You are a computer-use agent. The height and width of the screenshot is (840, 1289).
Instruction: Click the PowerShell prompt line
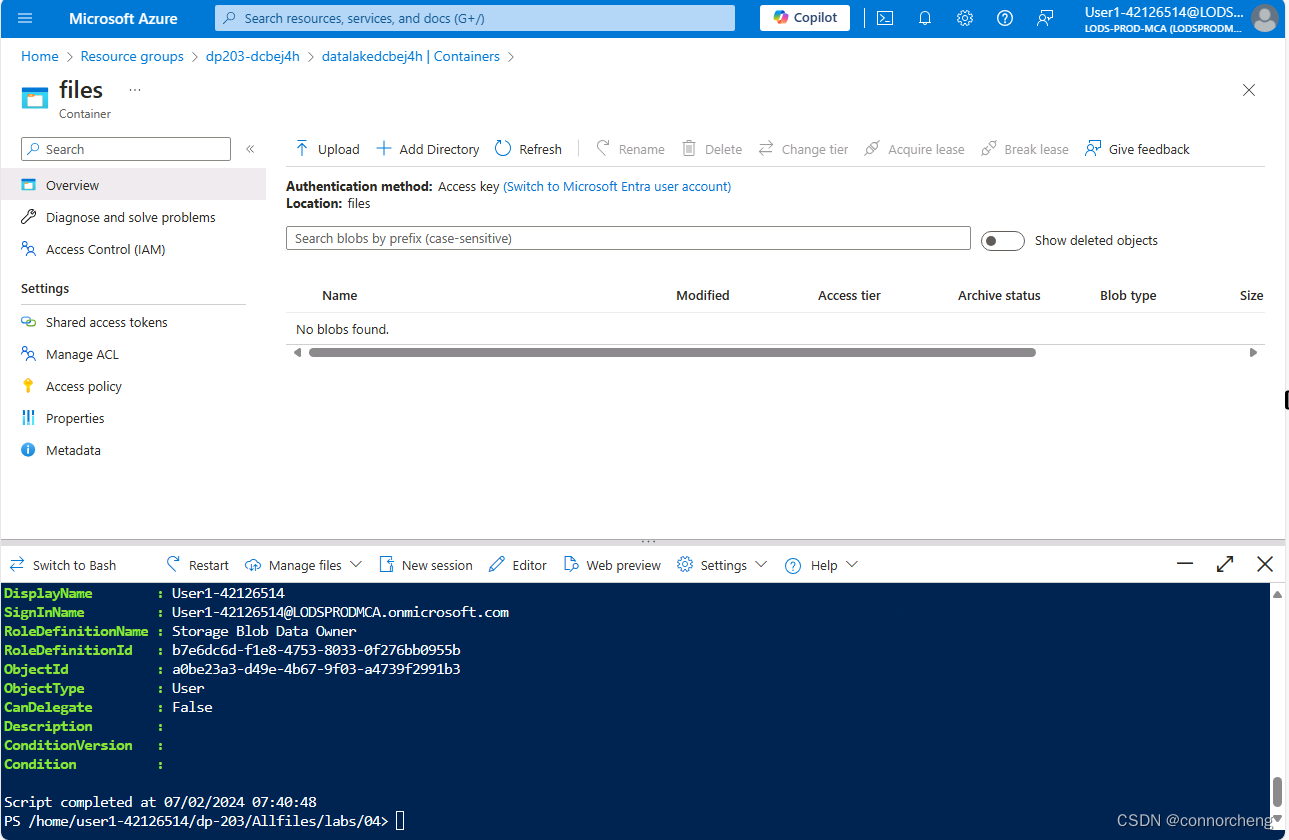204,821
